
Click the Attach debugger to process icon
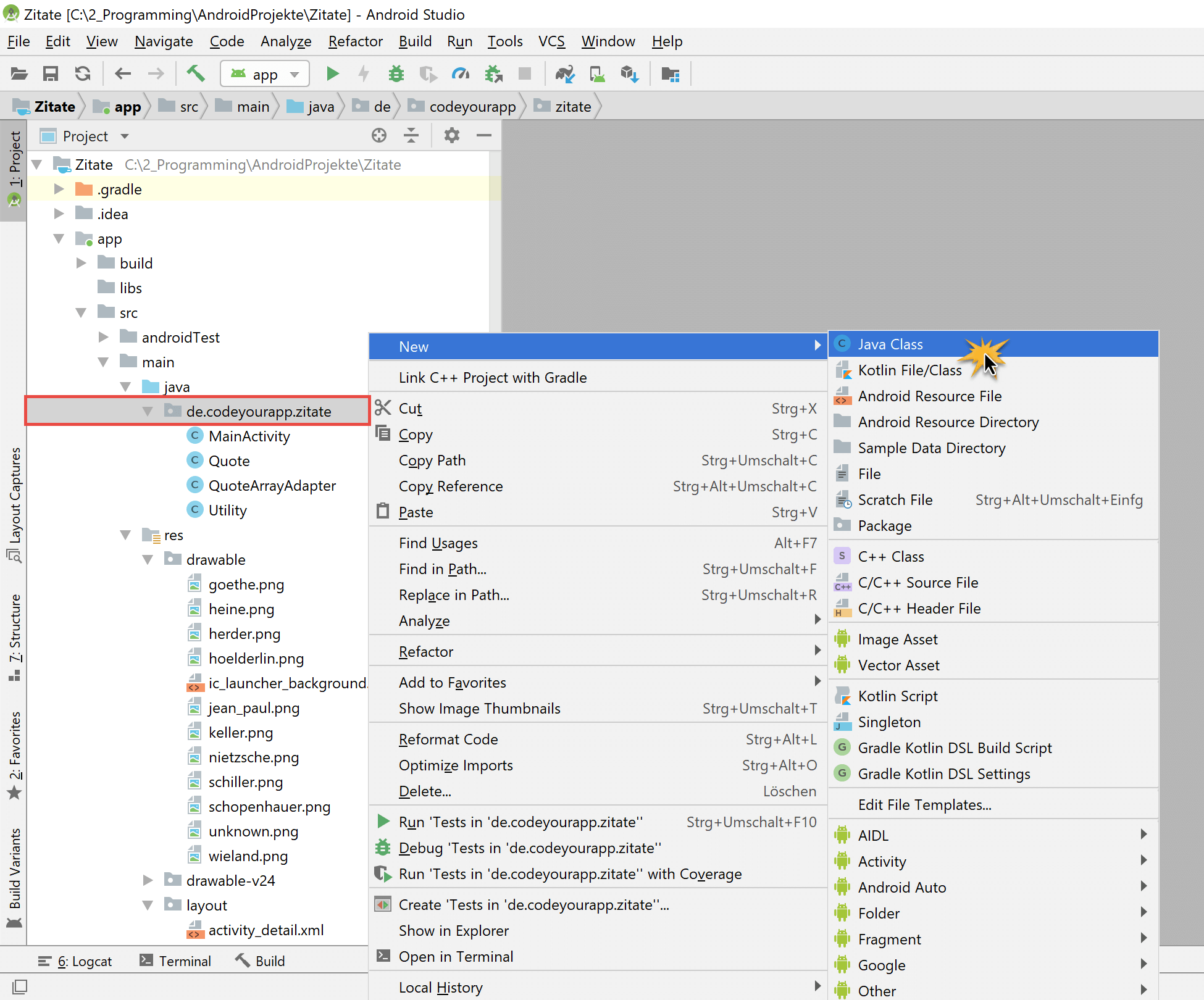pos(493,74)
